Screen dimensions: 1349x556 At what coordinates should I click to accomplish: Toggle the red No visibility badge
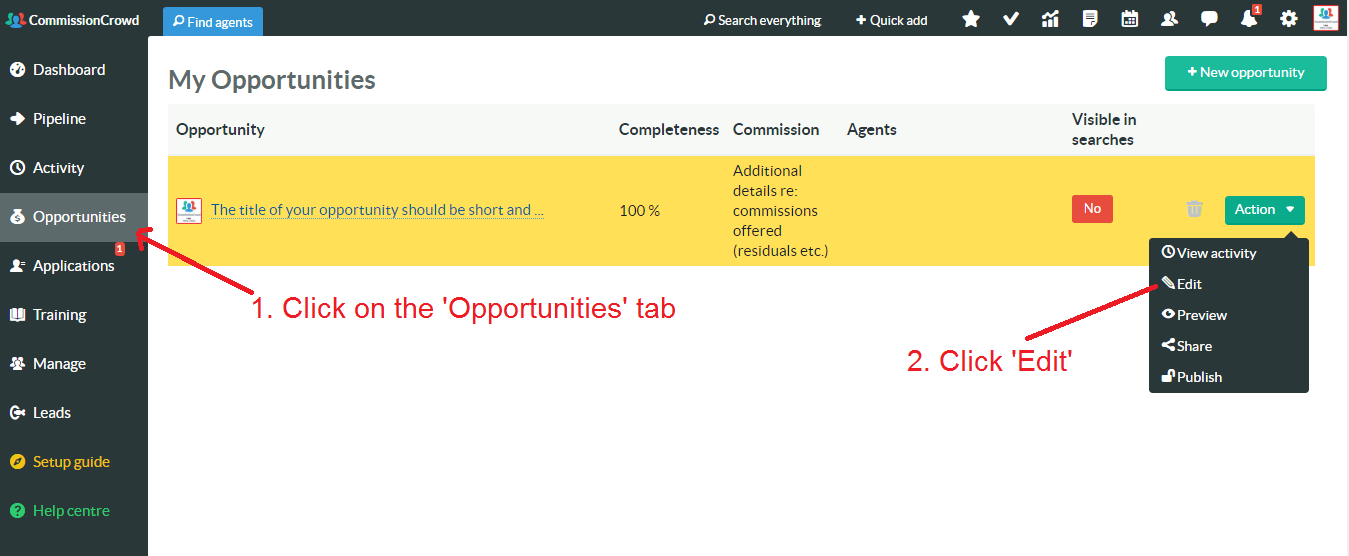click(x=1092, y=208)
